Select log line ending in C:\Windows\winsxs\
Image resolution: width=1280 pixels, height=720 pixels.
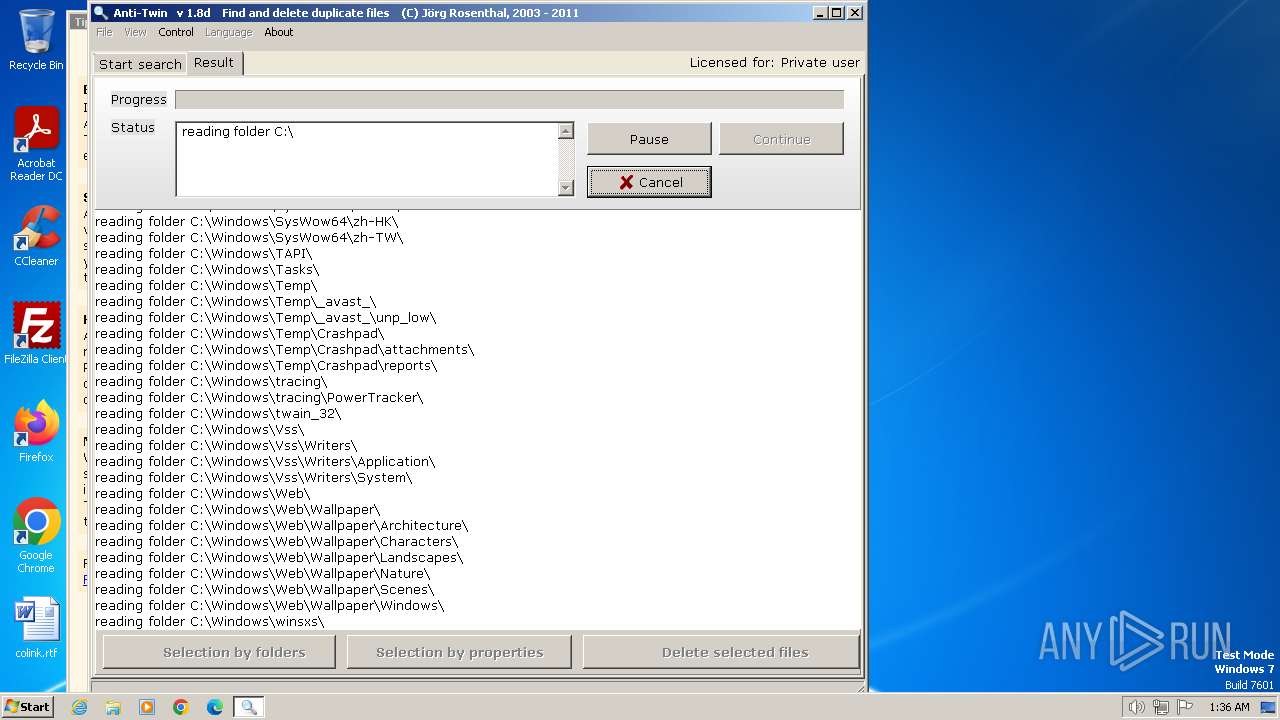click(x=210, y=621)
